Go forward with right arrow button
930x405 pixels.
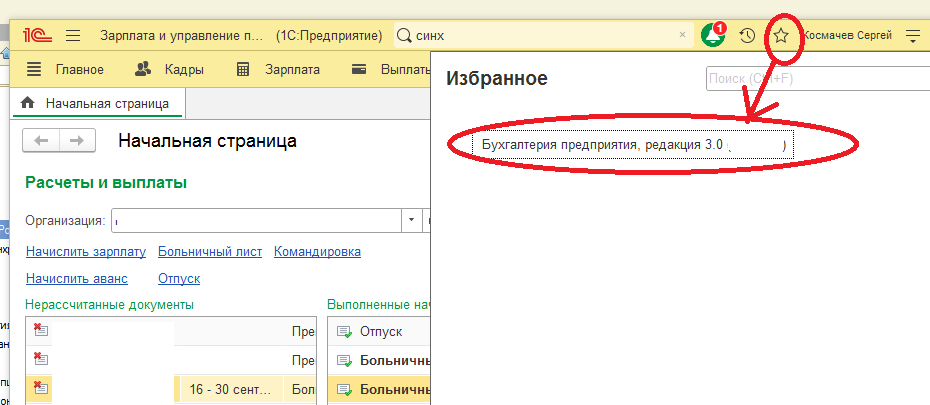click(x=76, y=141)
